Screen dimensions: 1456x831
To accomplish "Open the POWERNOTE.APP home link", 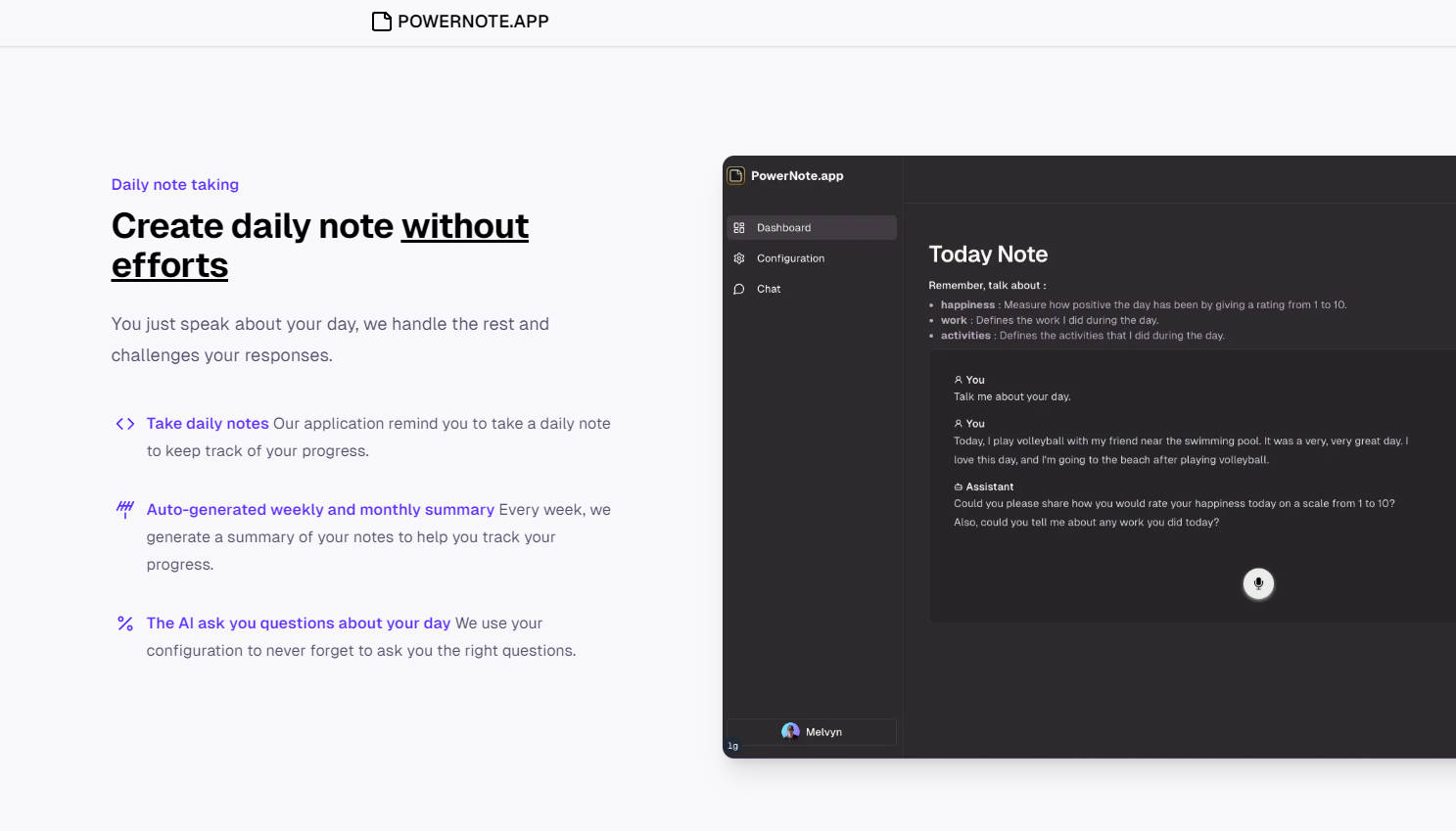I will pyautogui.click(x=472, y=22).
